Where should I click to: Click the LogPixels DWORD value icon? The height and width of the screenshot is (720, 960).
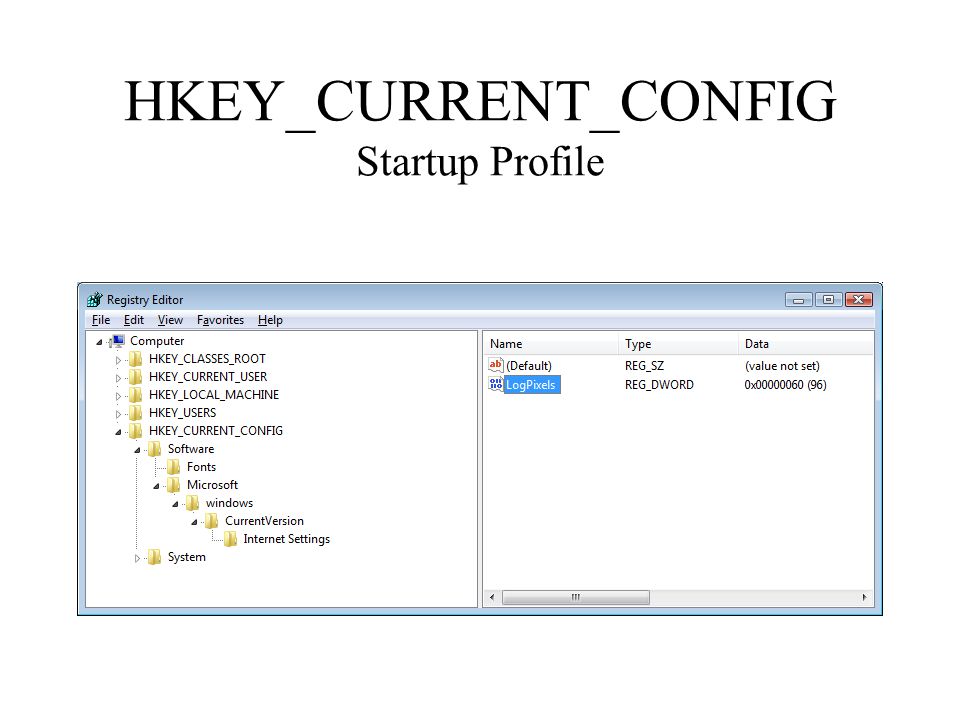pyautogui.click(x=495, y=384)
